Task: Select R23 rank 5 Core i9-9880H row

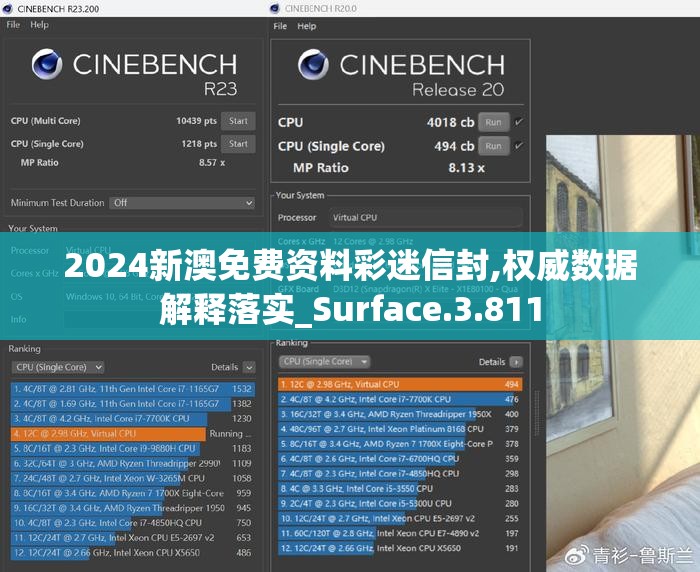Action: point(133,448)
